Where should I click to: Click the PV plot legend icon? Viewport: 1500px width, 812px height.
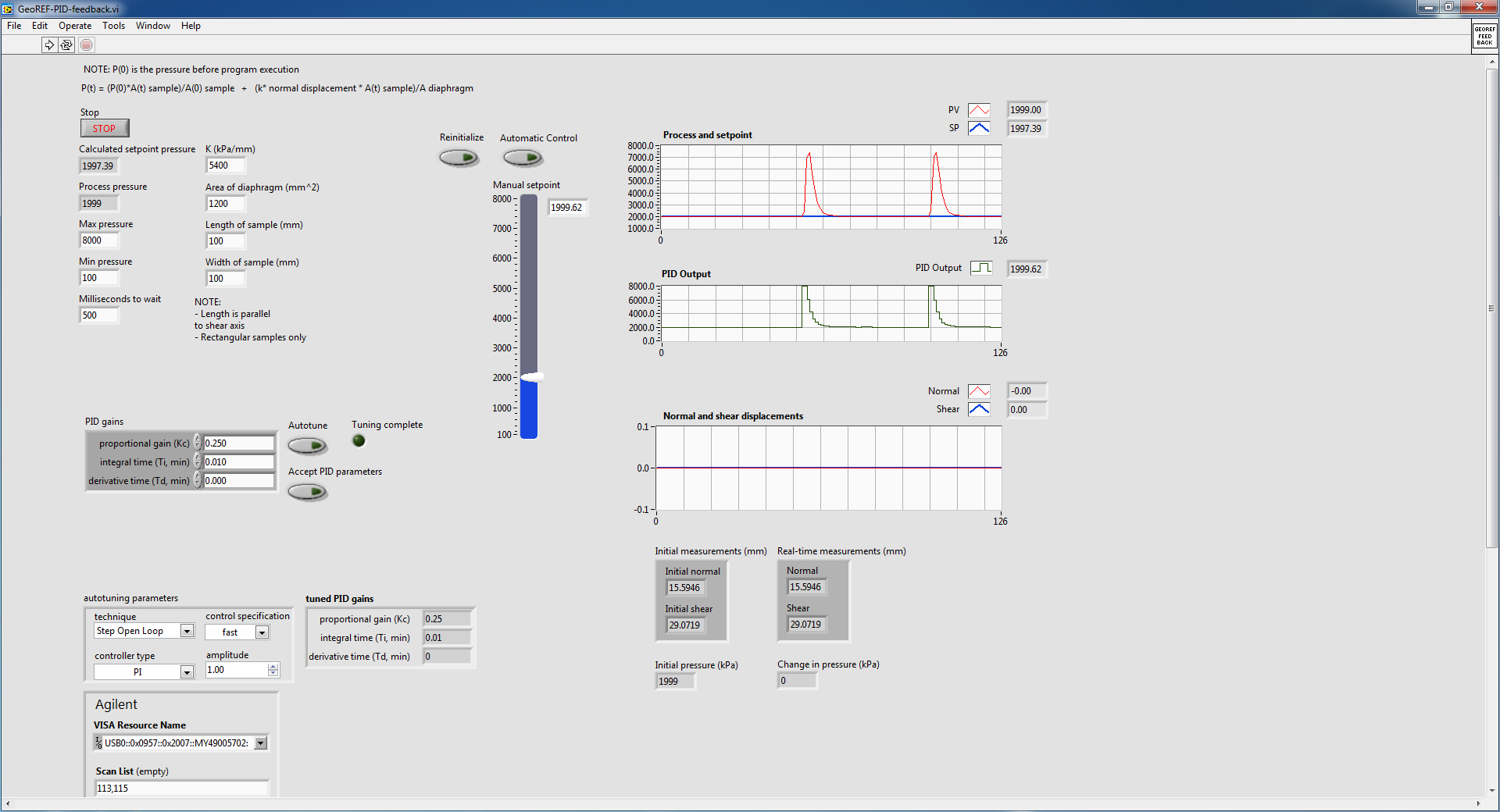[x=979, y=110]
